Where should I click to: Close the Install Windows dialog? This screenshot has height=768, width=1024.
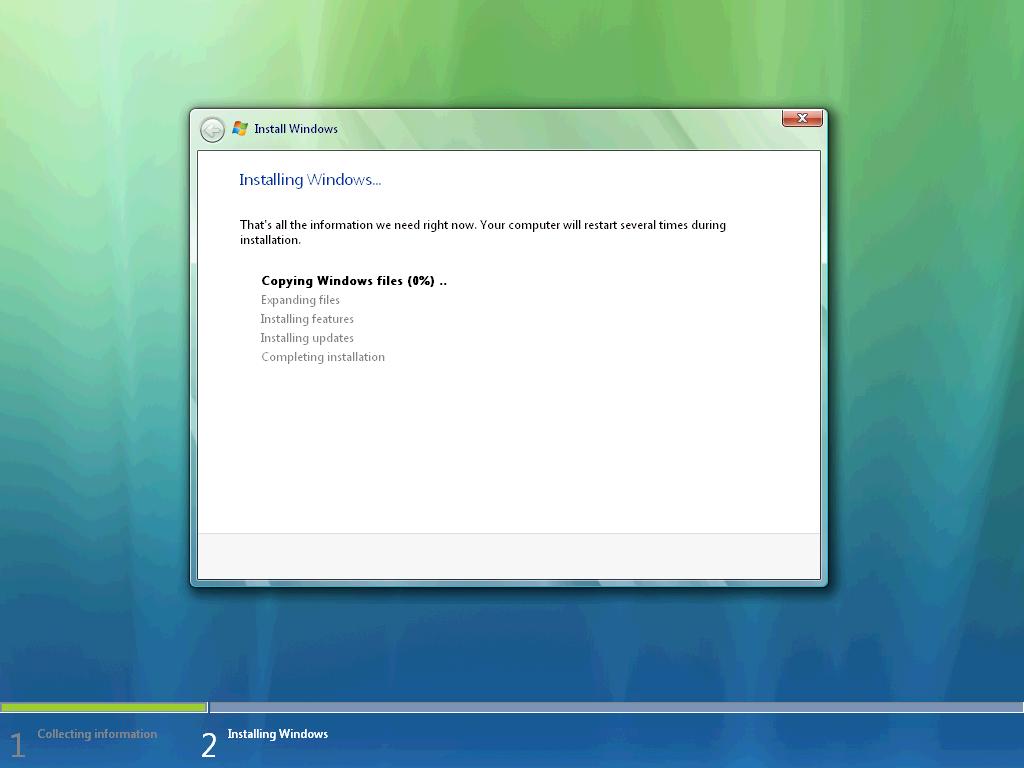point(802,118)
